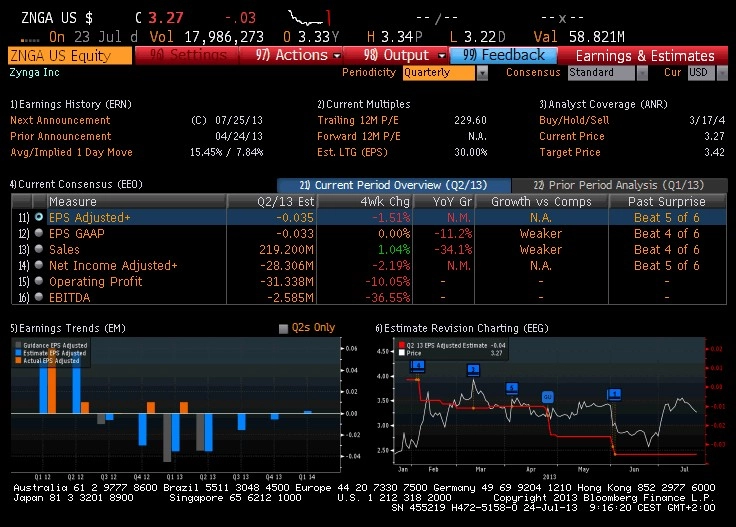The height and width of the screenshot is (527, 736).
Task: Click chart event marker labeled 1
Action: 614,394
